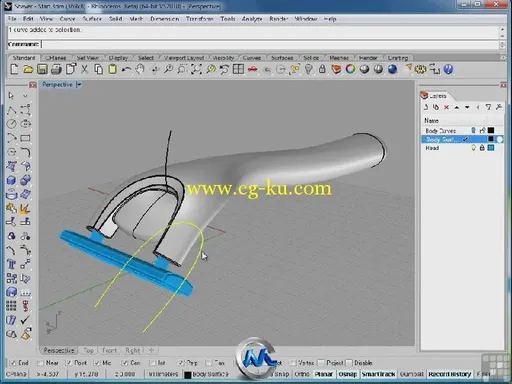Click the Body Curves layer color swatch
This screenshot has width=512, height=384.
tap(491, 130)
